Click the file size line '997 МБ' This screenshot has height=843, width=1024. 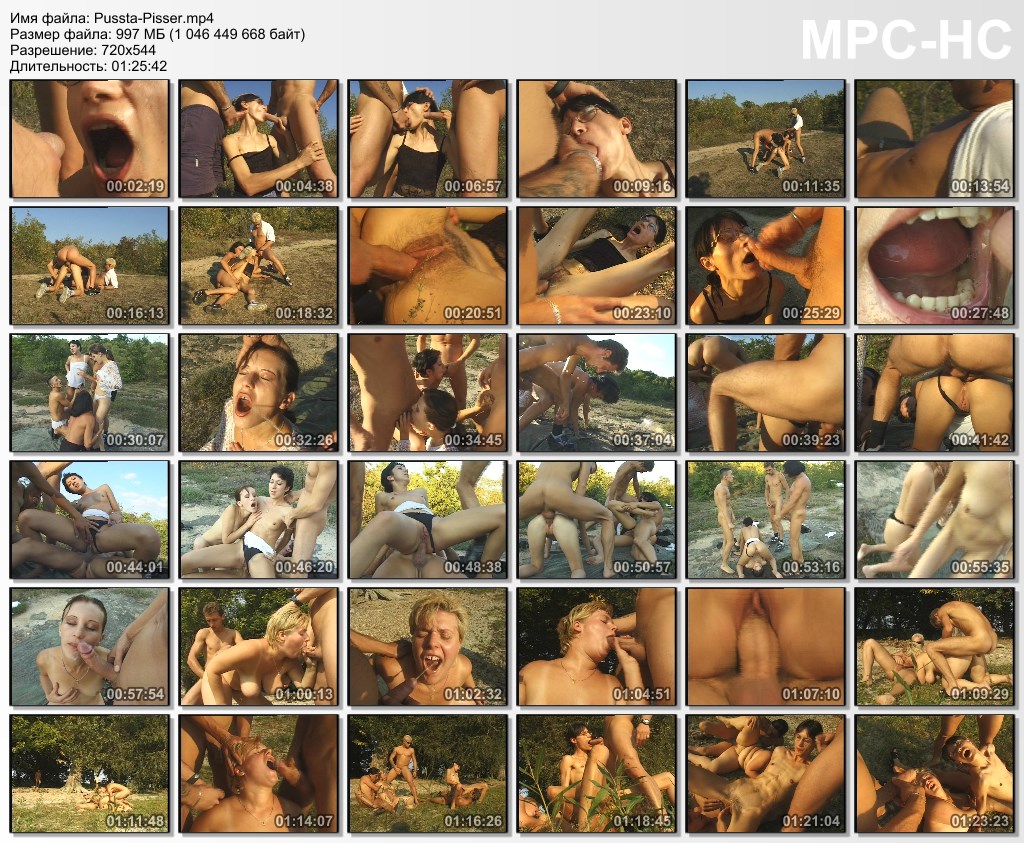pyautogui.click(x=157, y=34)
